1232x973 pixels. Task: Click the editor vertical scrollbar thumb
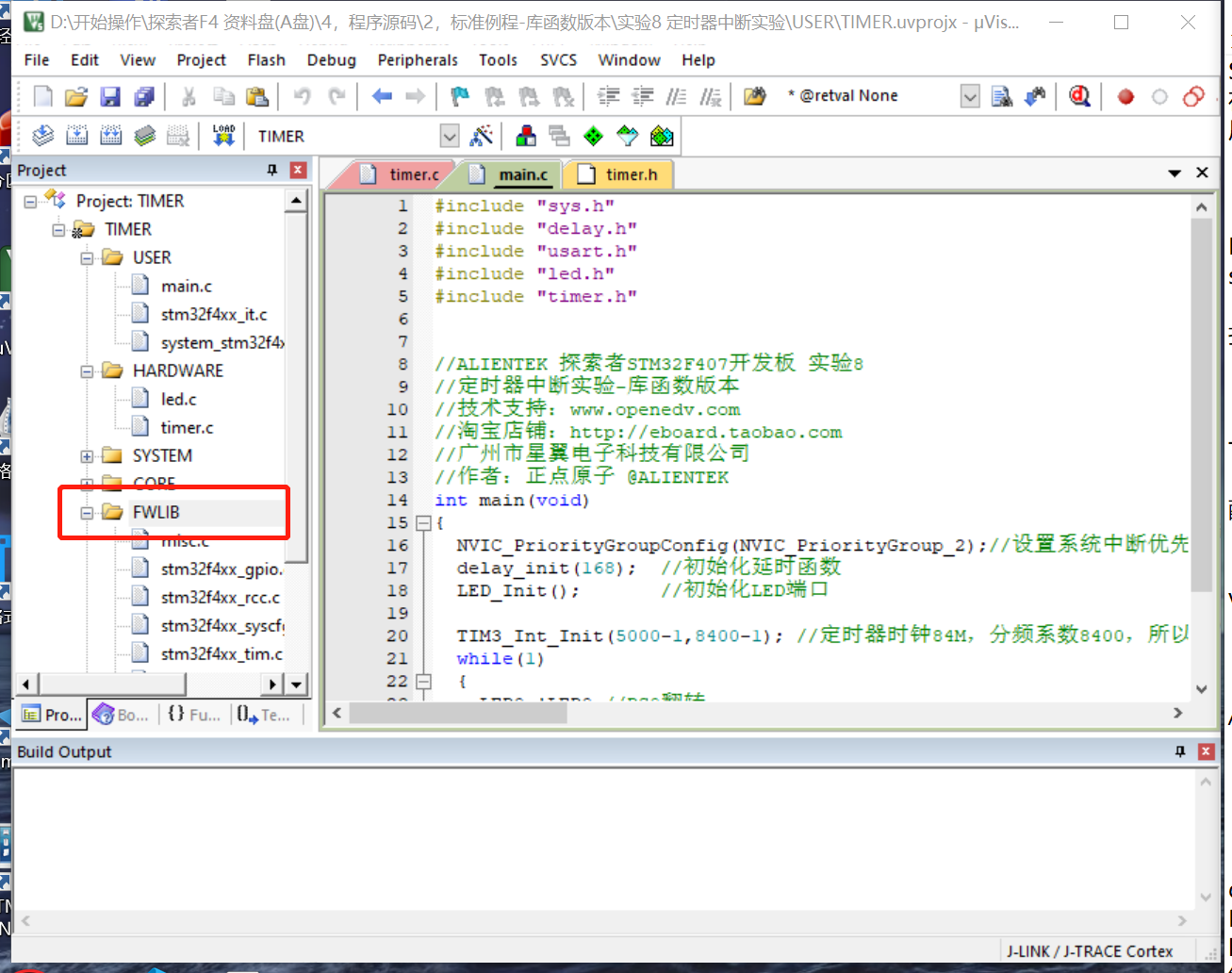click(x=1202, y=405)
